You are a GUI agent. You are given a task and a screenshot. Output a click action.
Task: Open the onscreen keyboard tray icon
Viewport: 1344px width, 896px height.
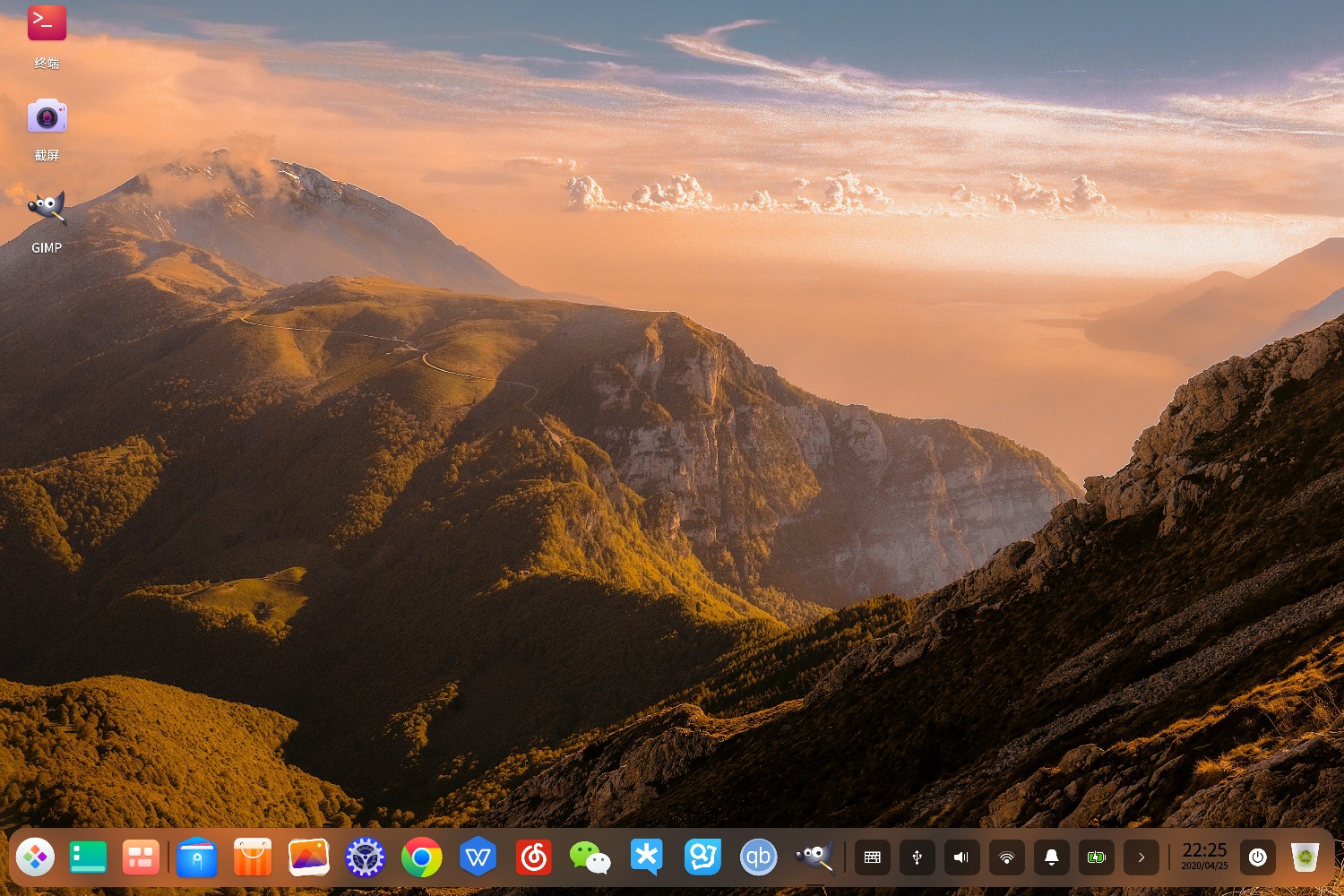coord(872,857)
